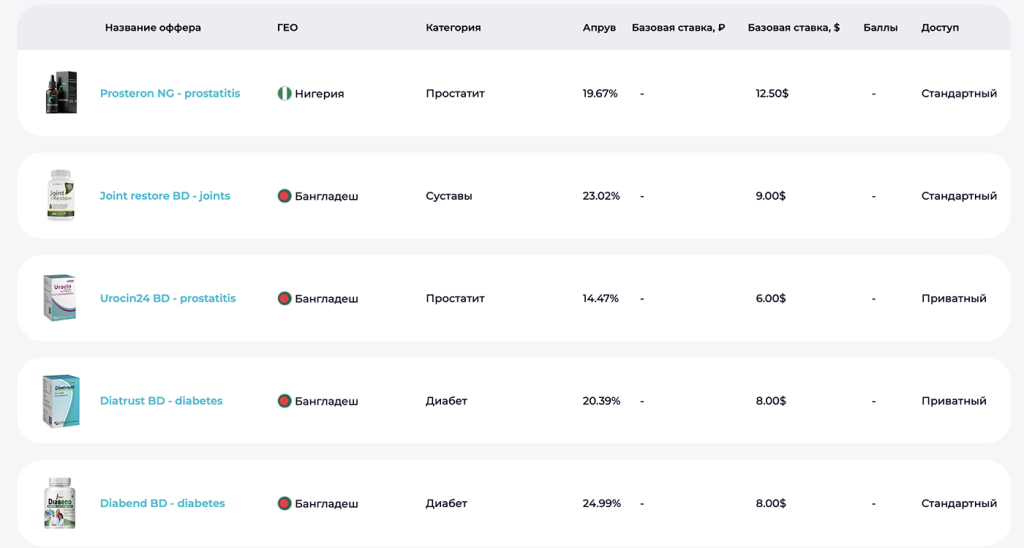This screenshot has width=1024, height=548.
Task: Click Bangladesh flag in Diatrust row
Action: (x=284, y=401)
